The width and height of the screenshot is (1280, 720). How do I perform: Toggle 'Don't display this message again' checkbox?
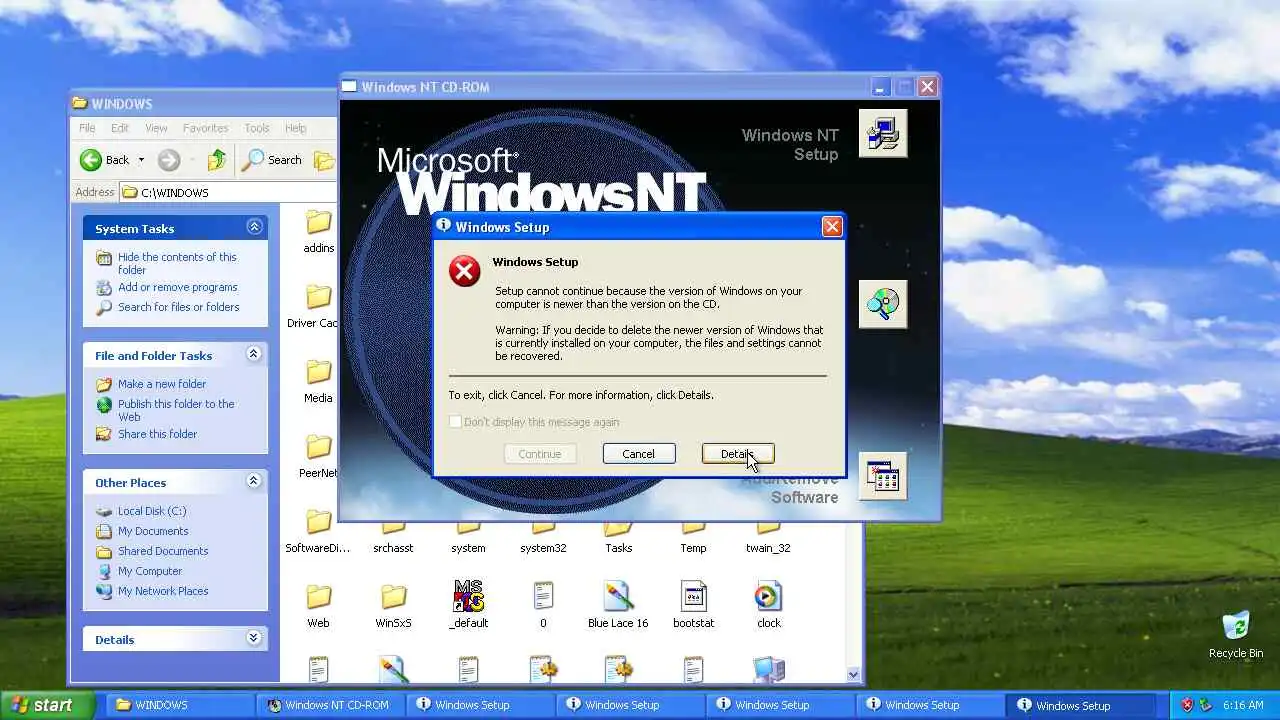pyautogui.click(x=455, y=422)
